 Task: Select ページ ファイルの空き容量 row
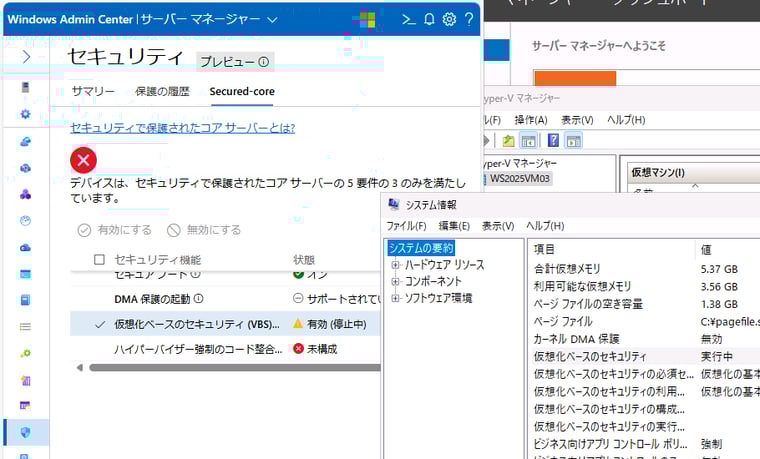click(x=646, y=304)
